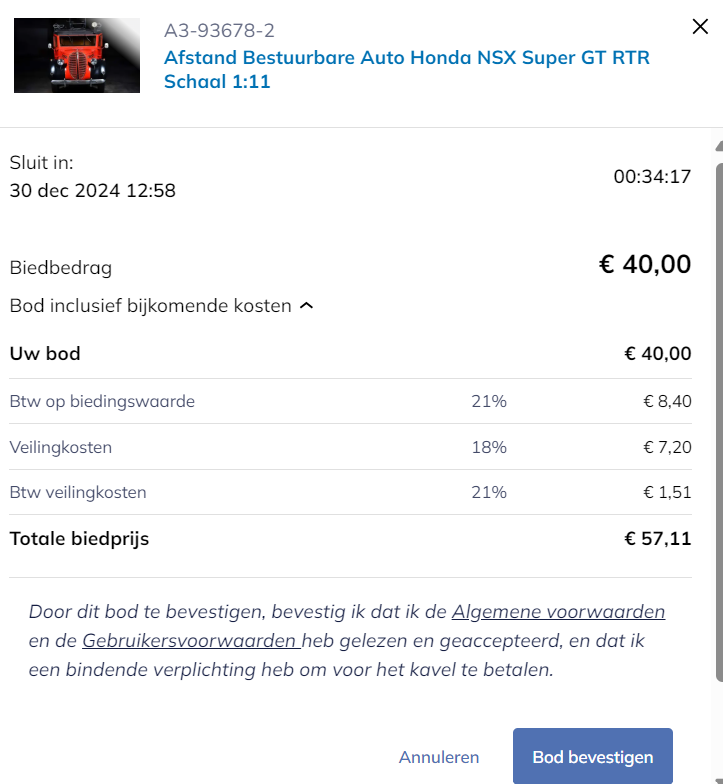This screenshot has height=784, width=723.
Task: Click the large € 40,00 Biedbedrag amount
Action: coord(645,264)
